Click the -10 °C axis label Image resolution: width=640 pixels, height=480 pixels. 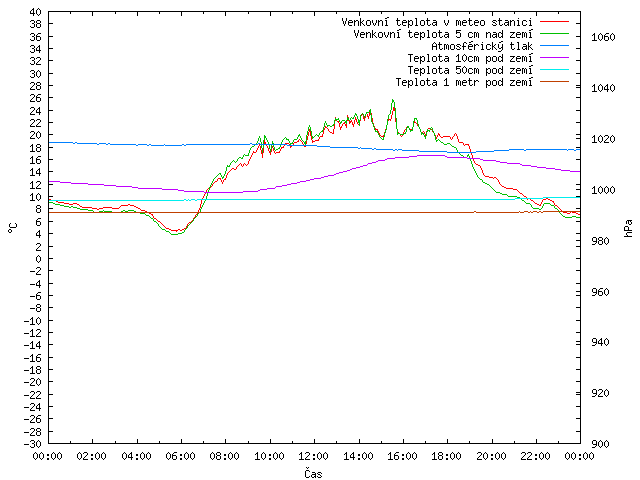[x=33, y=321]
